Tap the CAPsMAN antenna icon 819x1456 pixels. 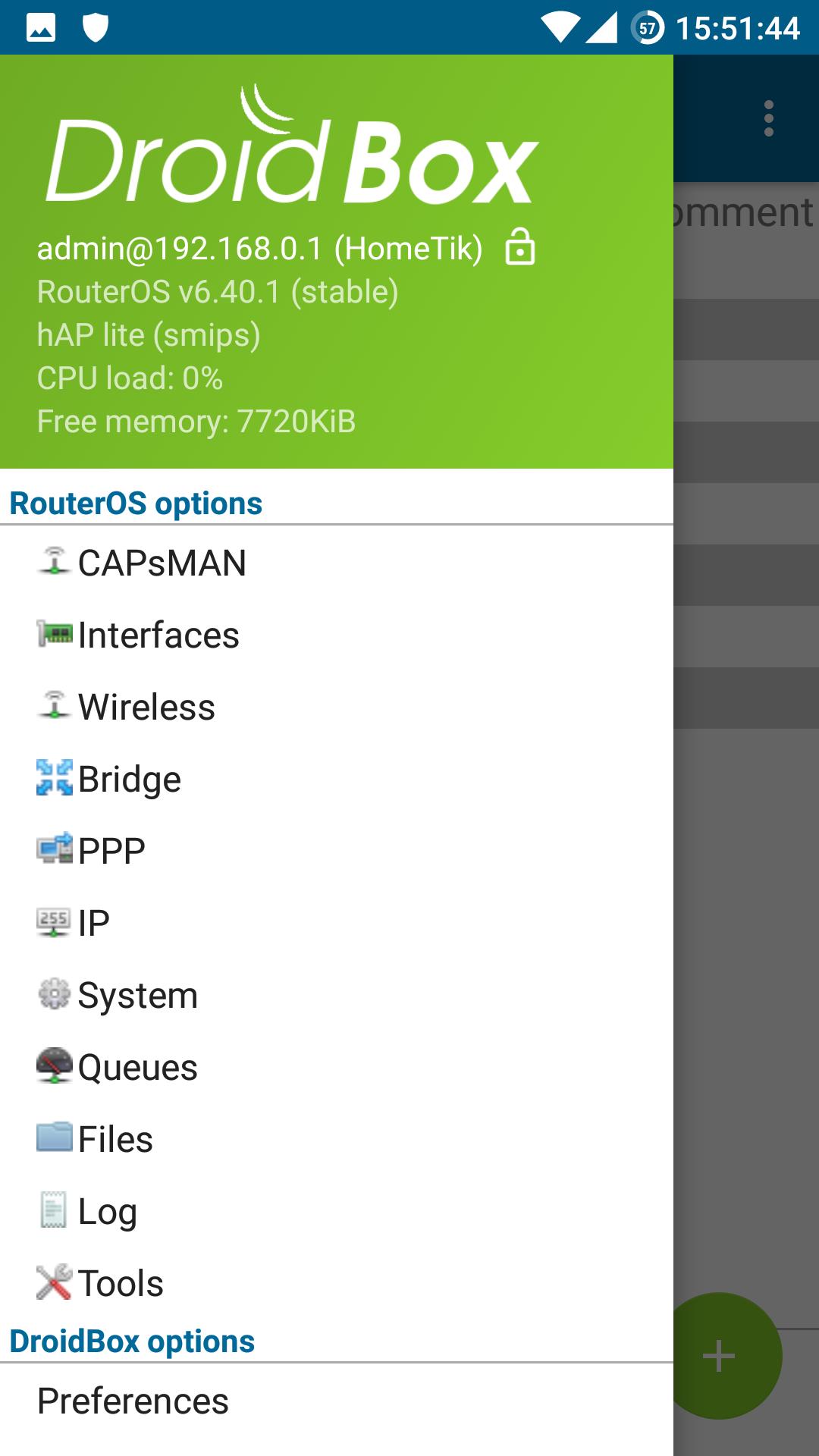[x=54, y=561]
